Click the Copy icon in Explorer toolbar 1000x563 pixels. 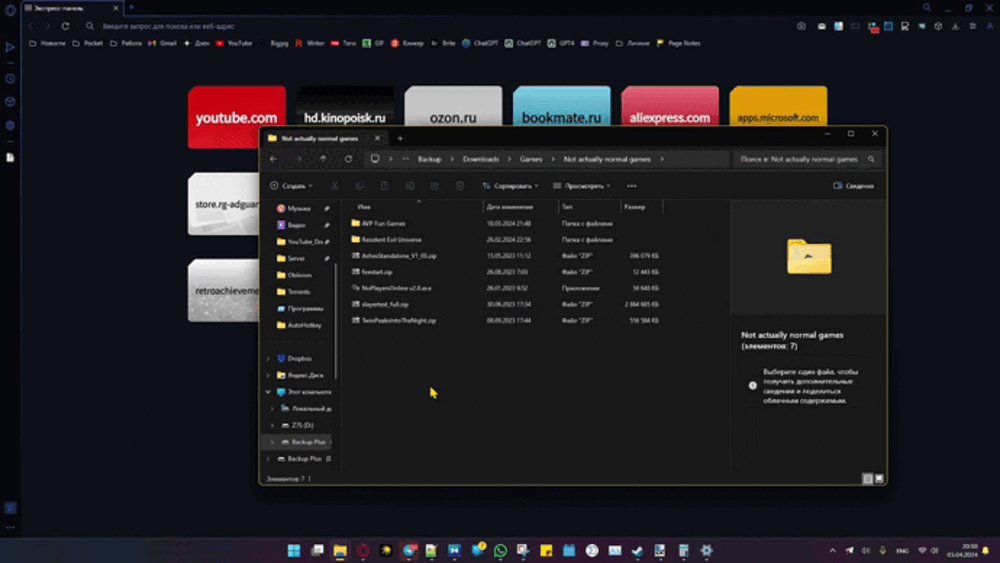coord(360,186)
